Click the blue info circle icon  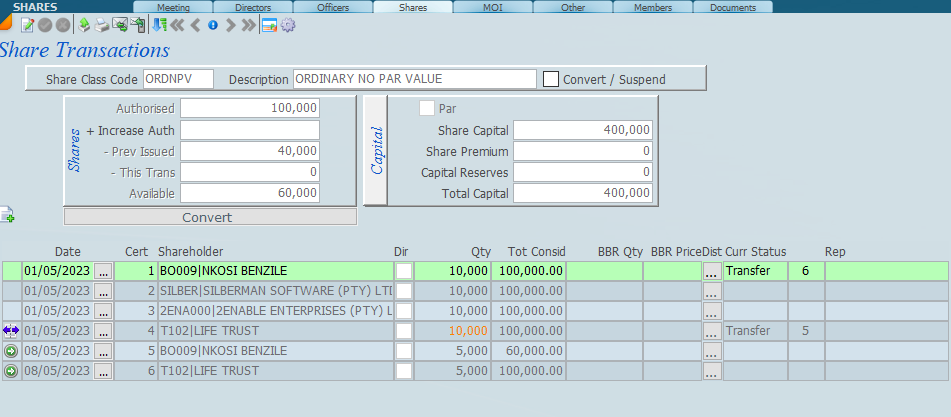213,25
